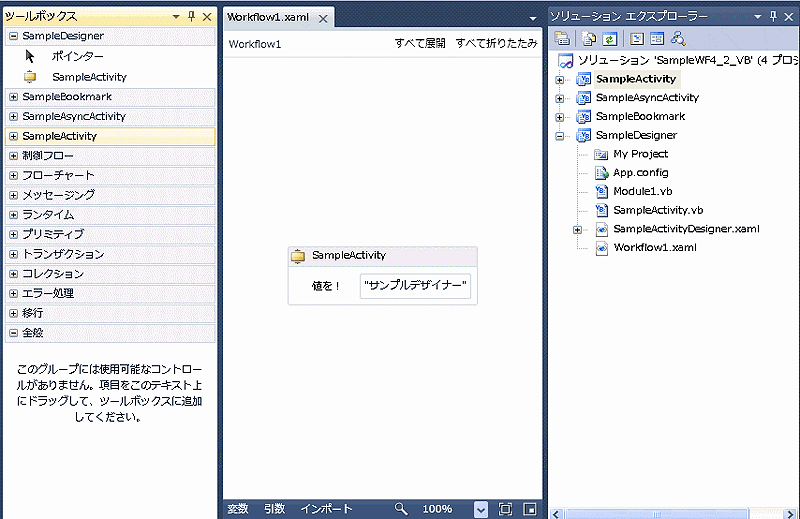Select SampleActivity.vb in Solution Explorer

pyautogui.click(x=658, y=210)
